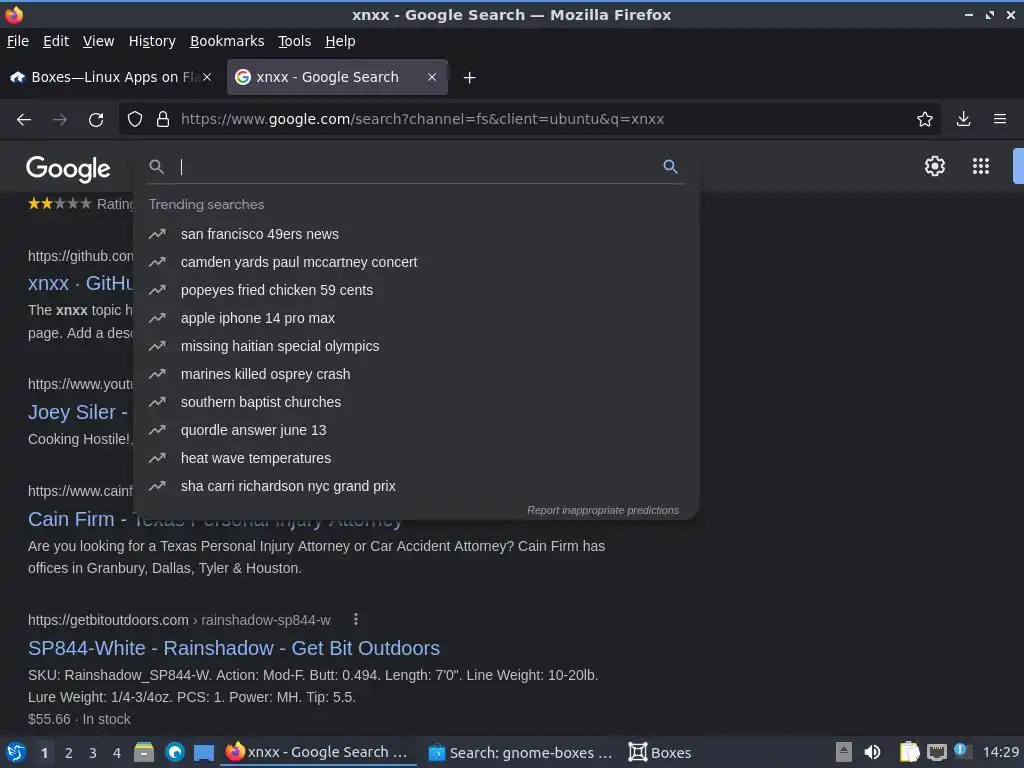1024x768 pixels.
Task: Launch the blue swirl browser icon in taskbar
Action: point(174,752)
